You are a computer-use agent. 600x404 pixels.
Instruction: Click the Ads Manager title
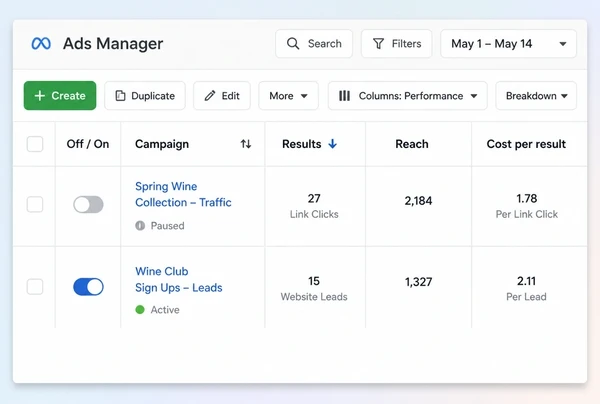pyautogui.click(x=113, y=44)
